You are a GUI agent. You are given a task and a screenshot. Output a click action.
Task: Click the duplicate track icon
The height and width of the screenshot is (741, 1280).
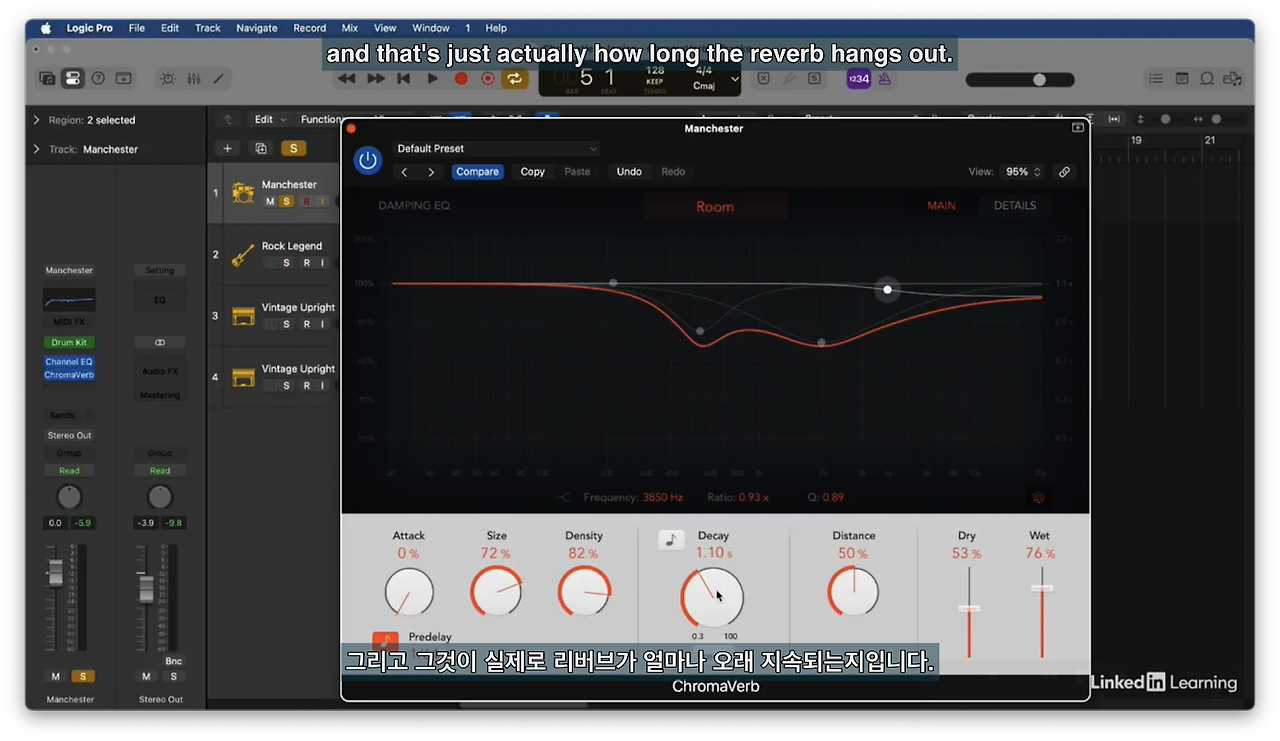tap(261, 148)
